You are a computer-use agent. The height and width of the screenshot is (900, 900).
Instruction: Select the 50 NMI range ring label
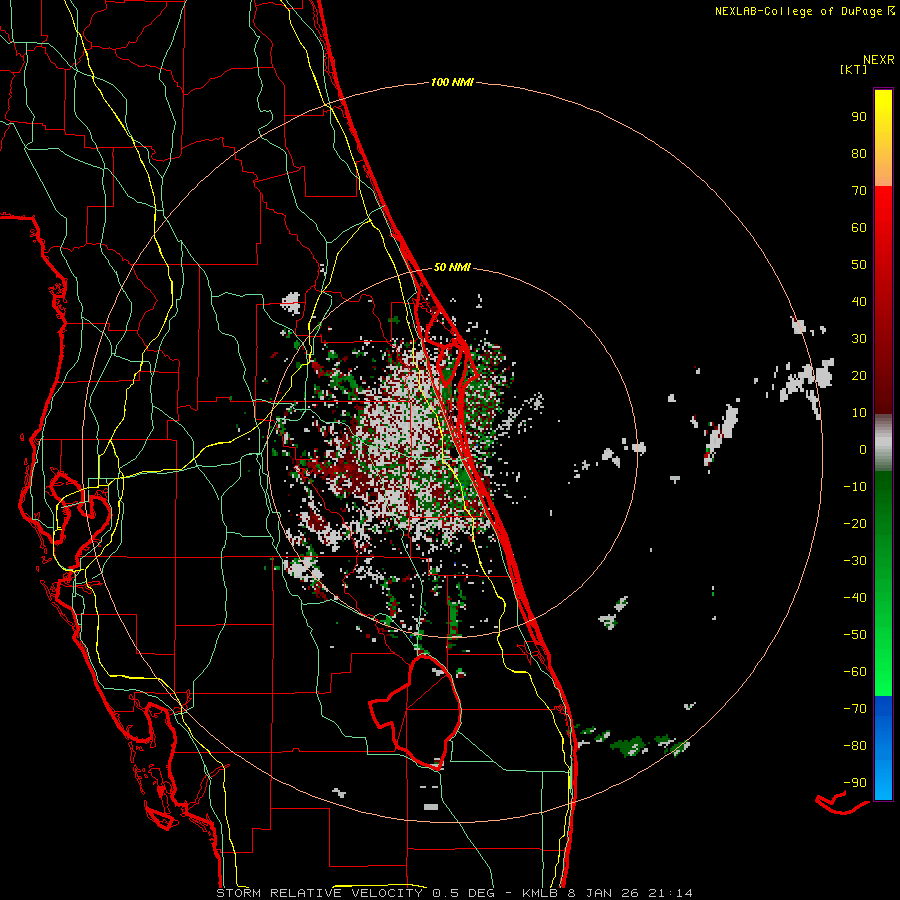coord(452,267)
